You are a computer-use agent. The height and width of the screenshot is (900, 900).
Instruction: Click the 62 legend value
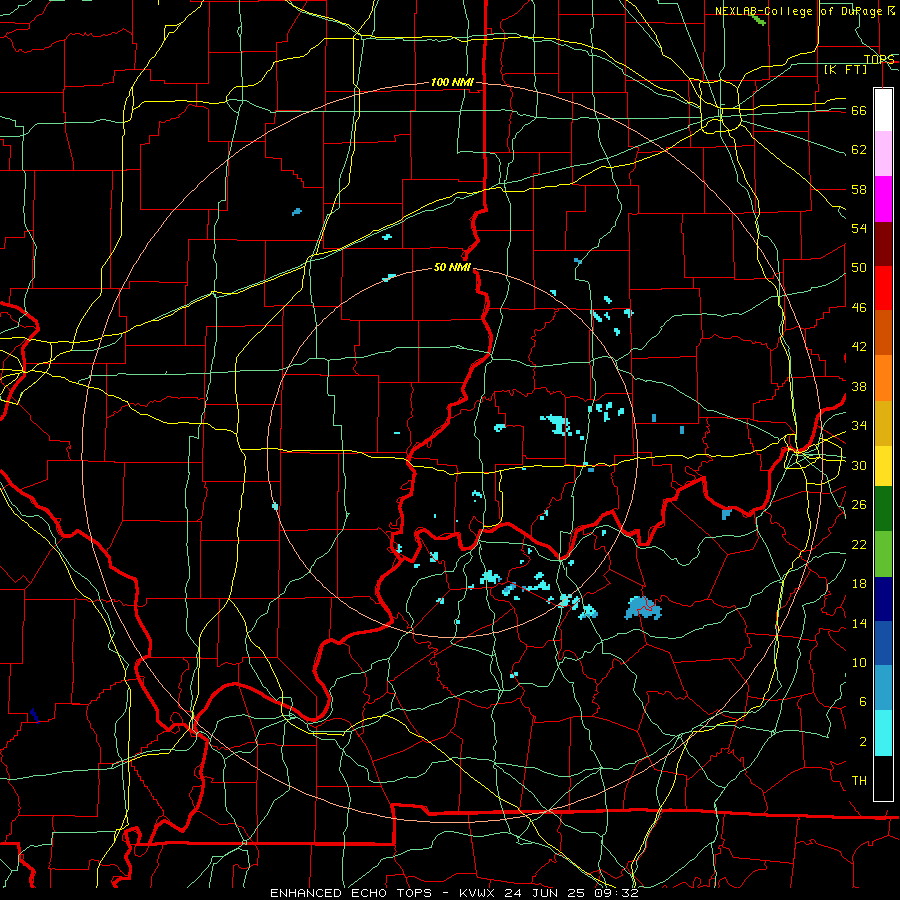click(x=859, y=150)
